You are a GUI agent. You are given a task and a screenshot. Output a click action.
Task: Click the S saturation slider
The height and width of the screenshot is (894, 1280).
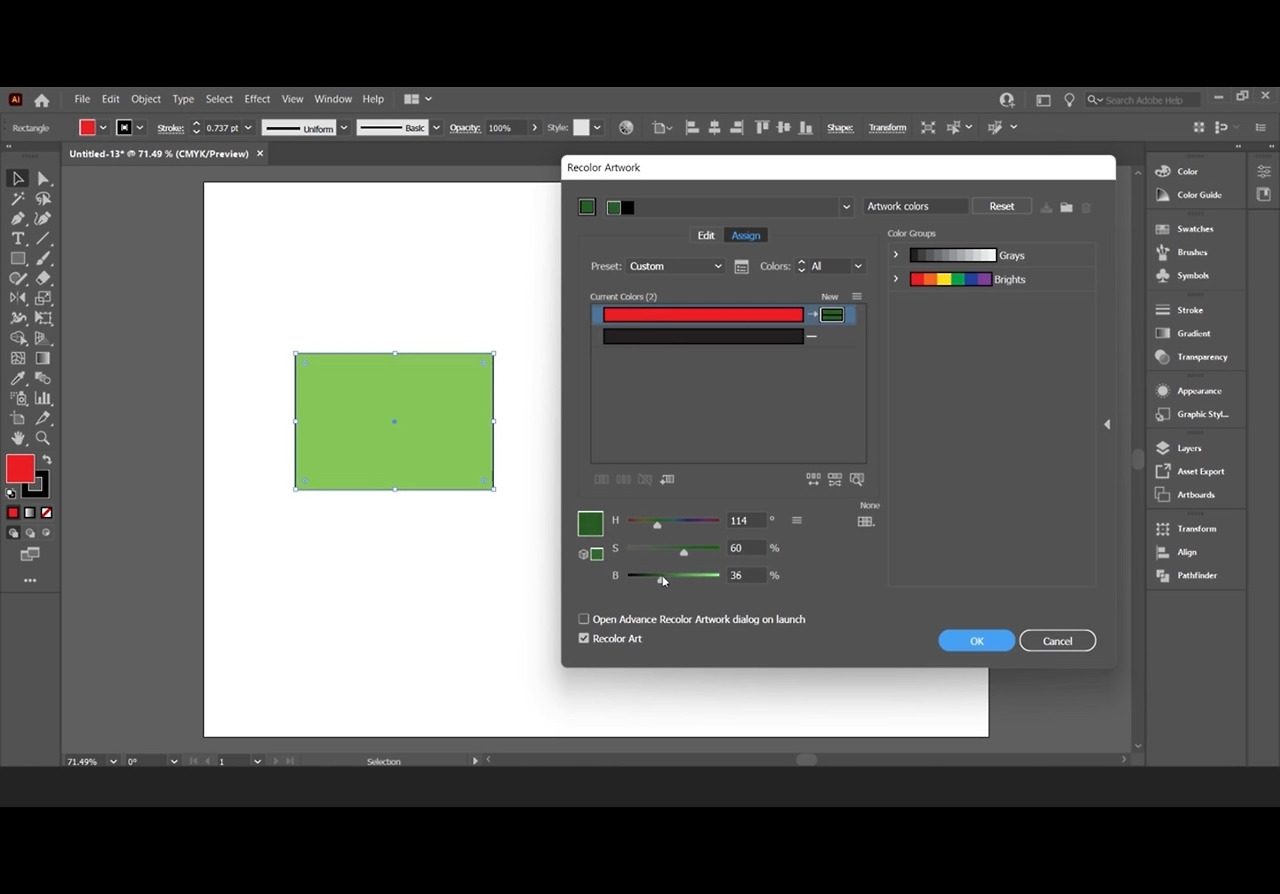[x=673, y=548]
